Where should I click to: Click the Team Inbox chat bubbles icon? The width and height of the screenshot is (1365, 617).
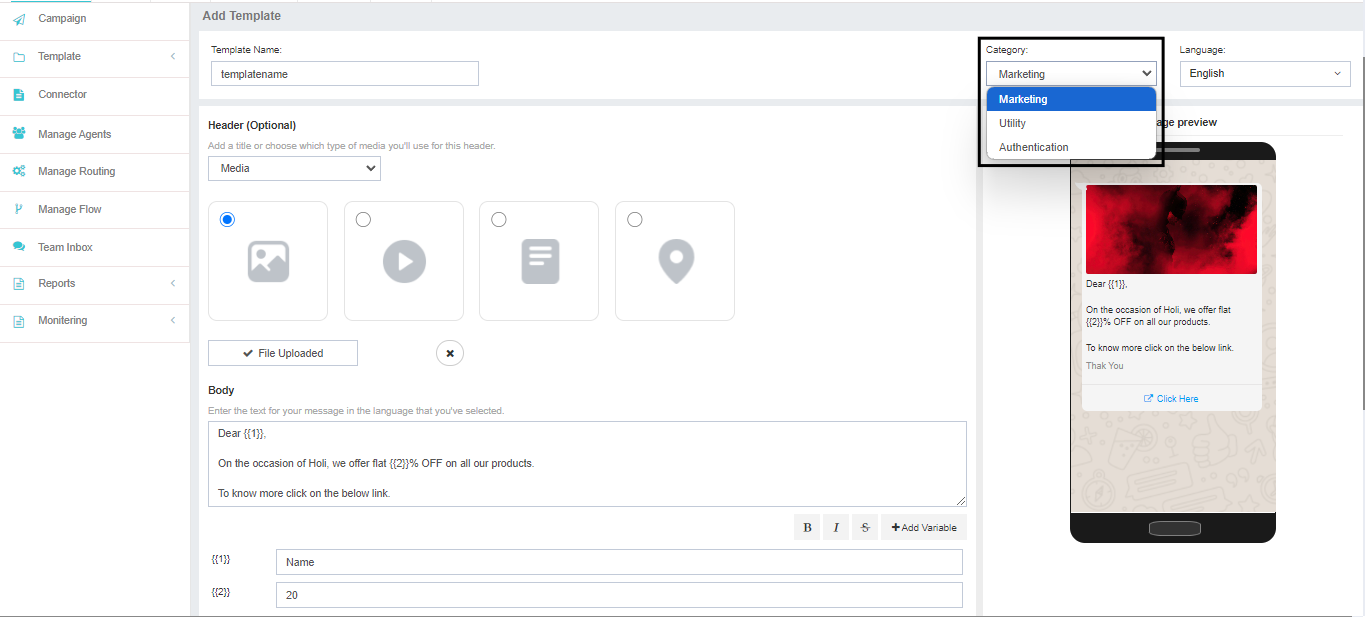click(19, 247)
